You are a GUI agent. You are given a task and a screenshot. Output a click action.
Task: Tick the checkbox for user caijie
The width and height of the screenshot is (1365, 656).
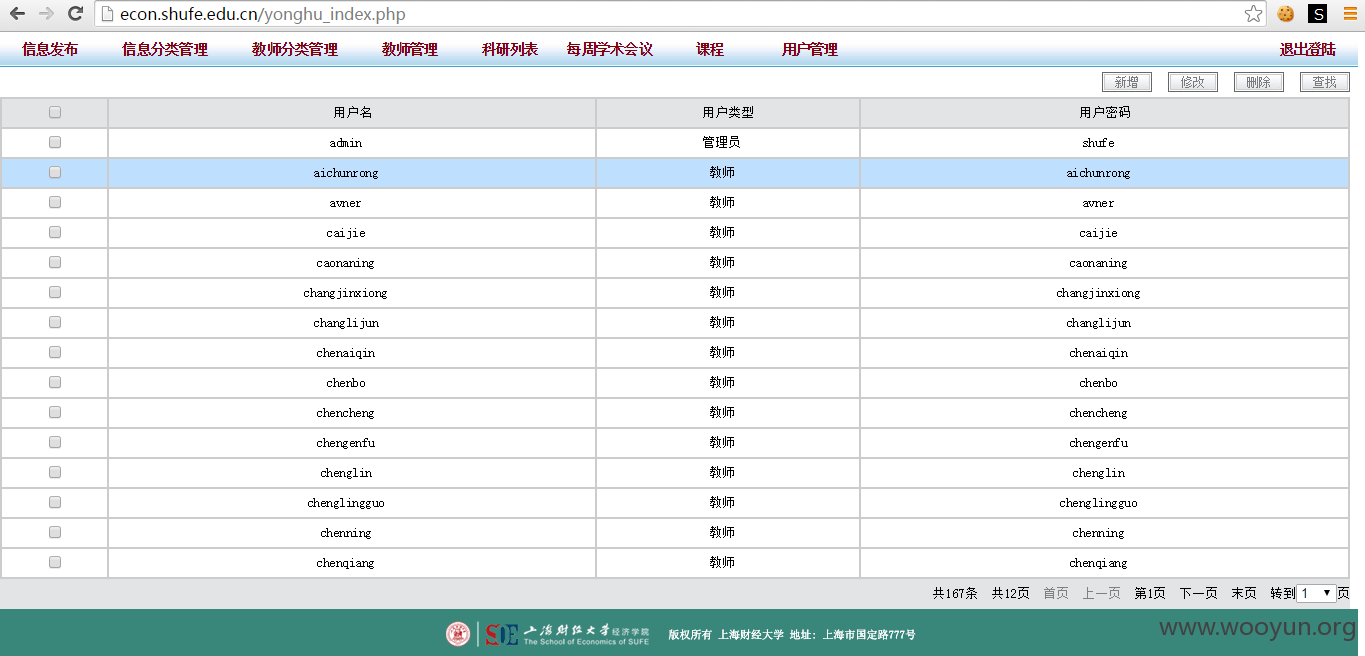point(55,232)
